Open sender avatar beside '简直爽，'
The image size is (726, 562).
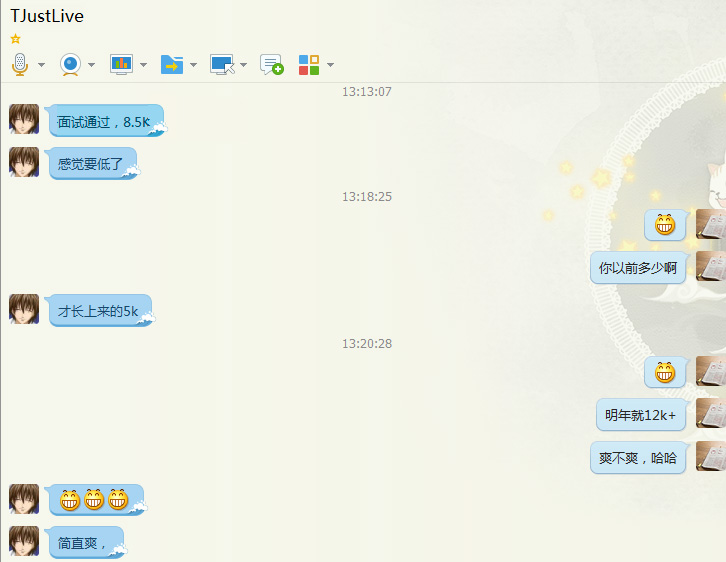(24, 541)
